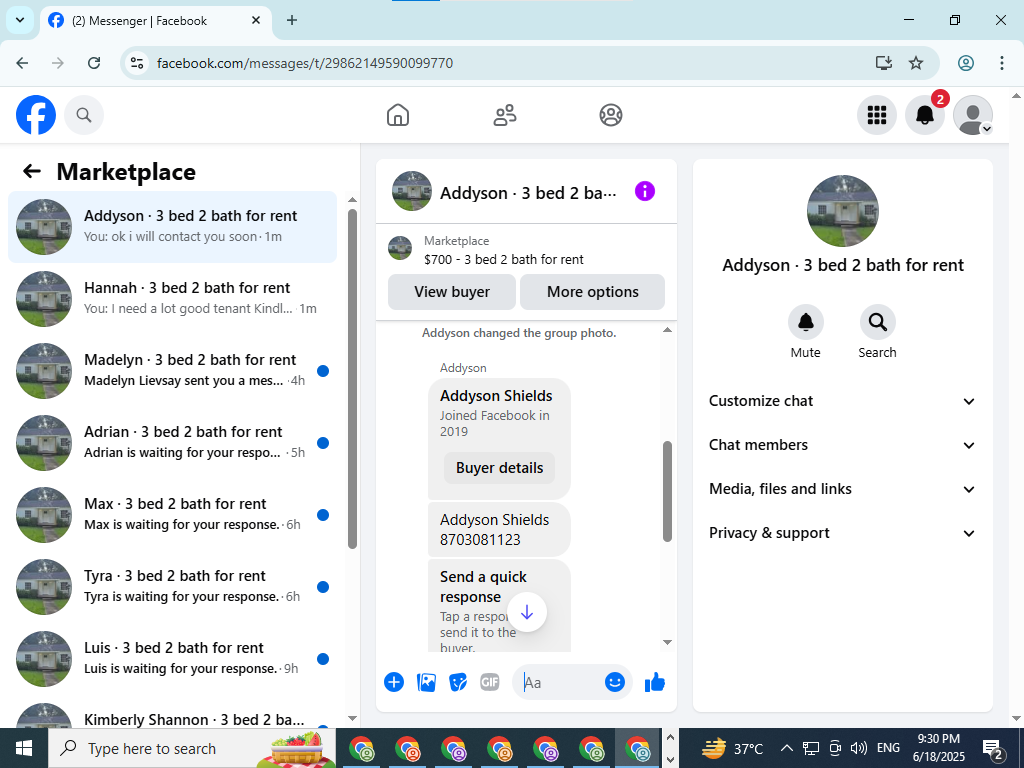View site information icon in address bar
Viewport: 1024px width, 768px height.
136,63
